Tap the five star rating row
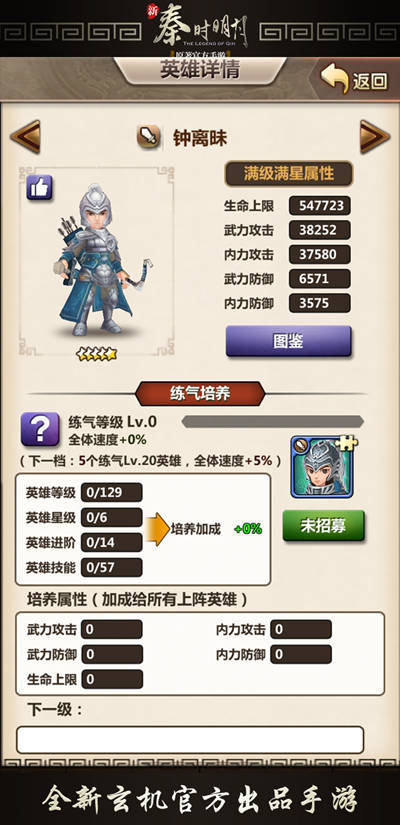Viewport: 400px width, 825px height. click(96, 354)
